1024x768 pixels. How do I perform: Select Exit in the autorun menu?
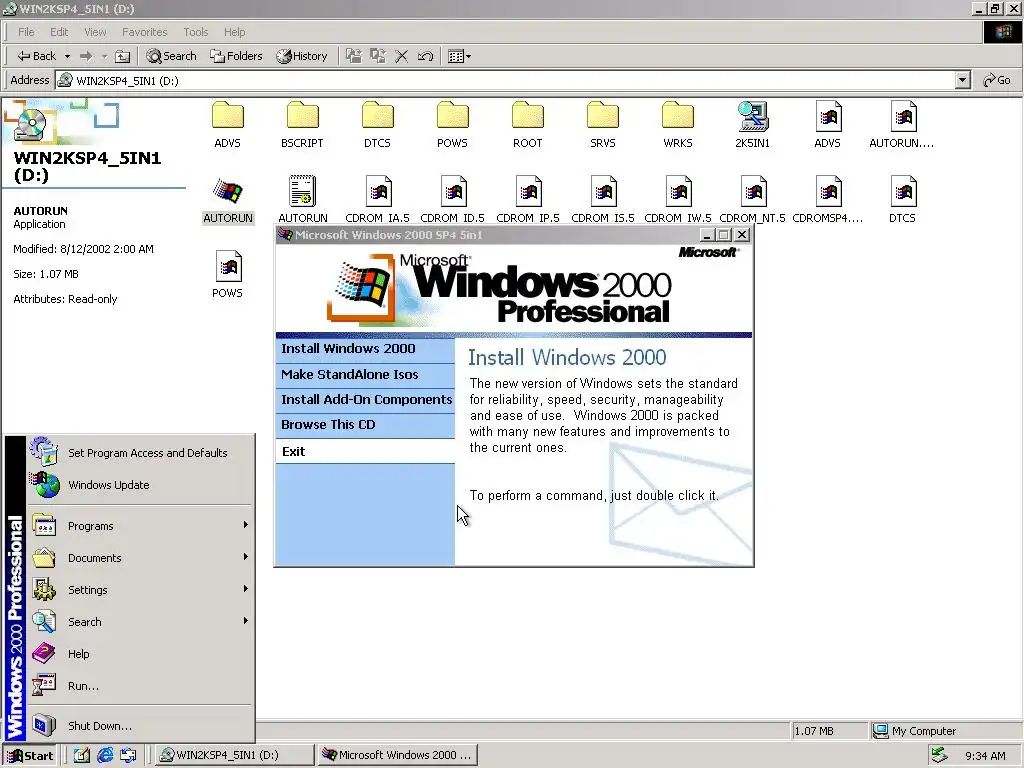coord(365,451)
